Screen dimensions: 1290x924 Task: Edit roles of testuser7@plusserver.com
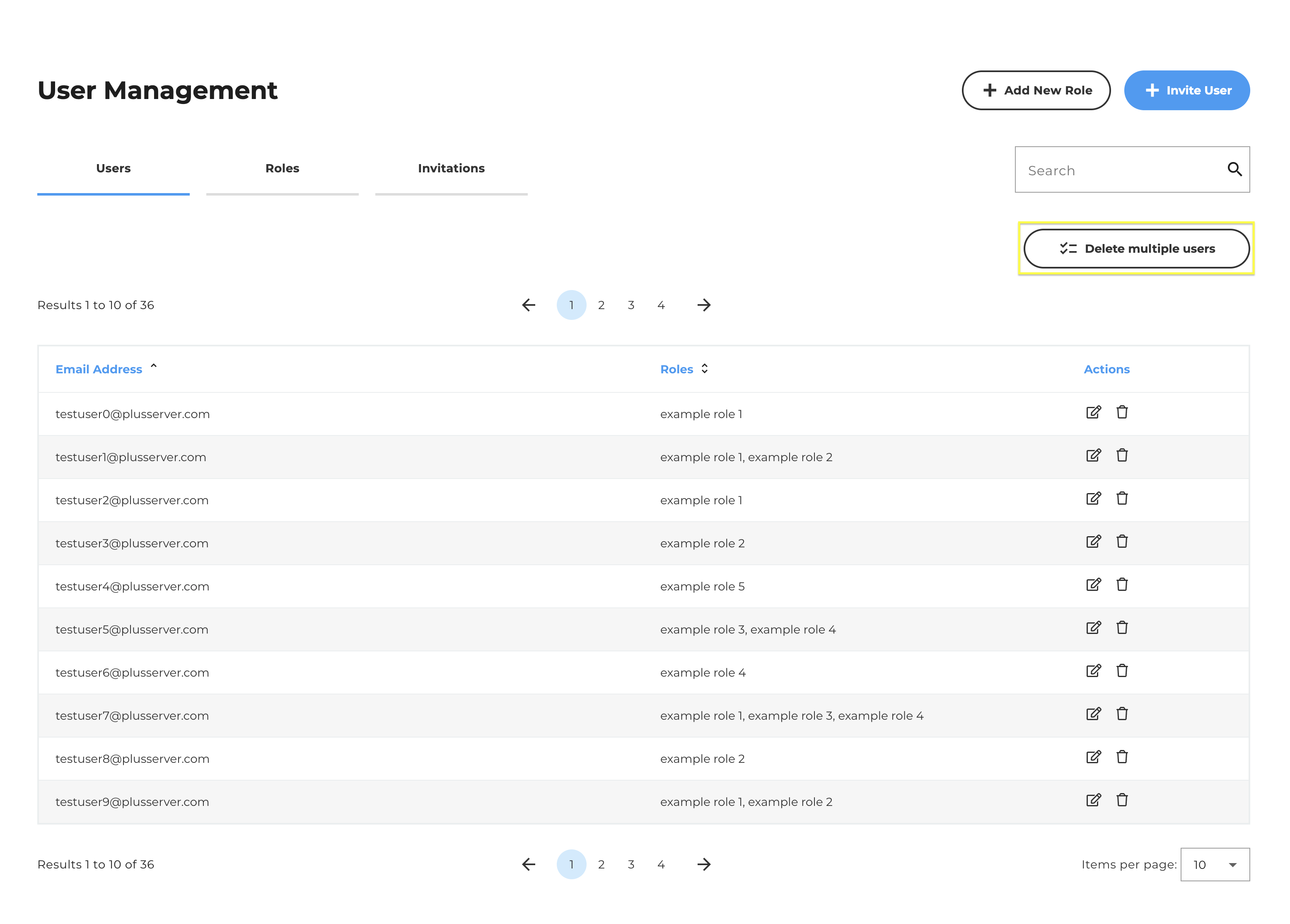click(x=1093, y=714)
